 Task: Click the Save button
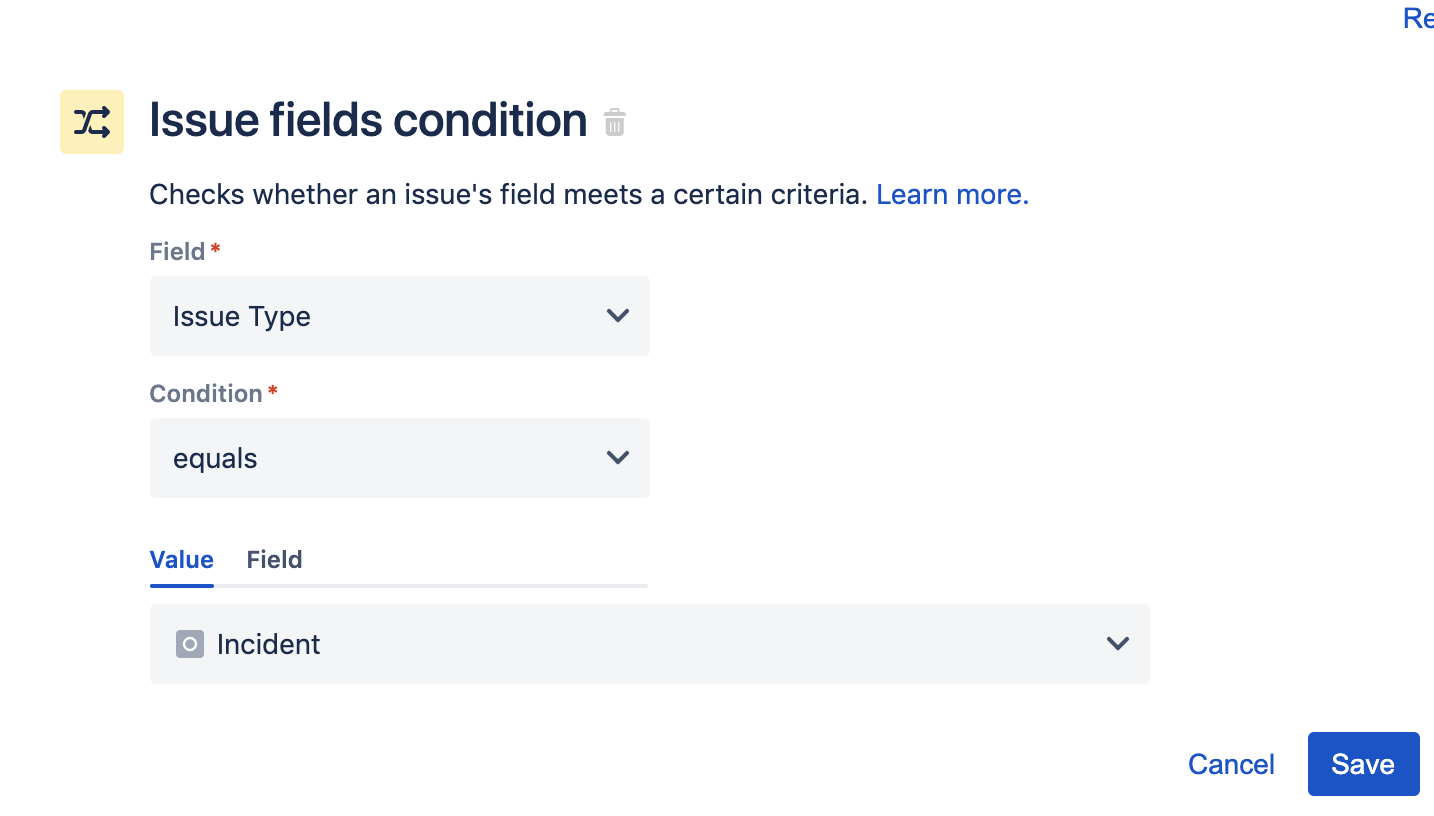[x=1363, y=764]
